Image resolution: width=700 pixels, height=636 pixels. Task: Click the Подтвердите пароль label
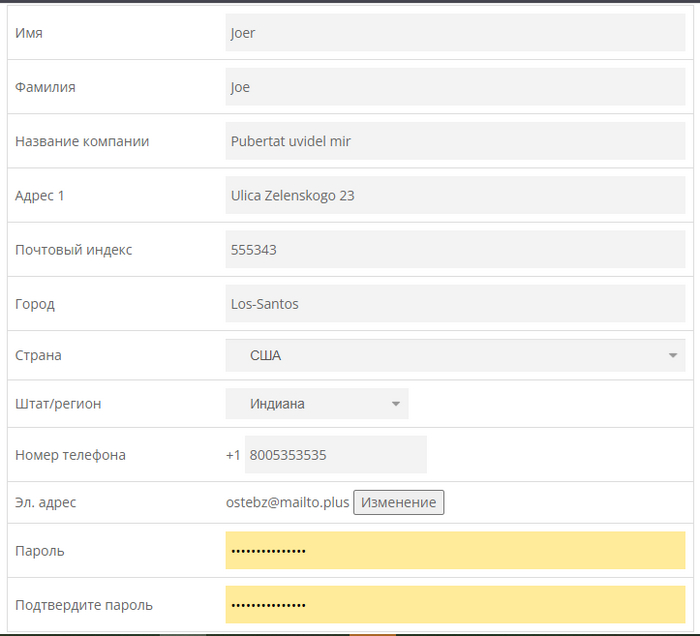[84, 605]
